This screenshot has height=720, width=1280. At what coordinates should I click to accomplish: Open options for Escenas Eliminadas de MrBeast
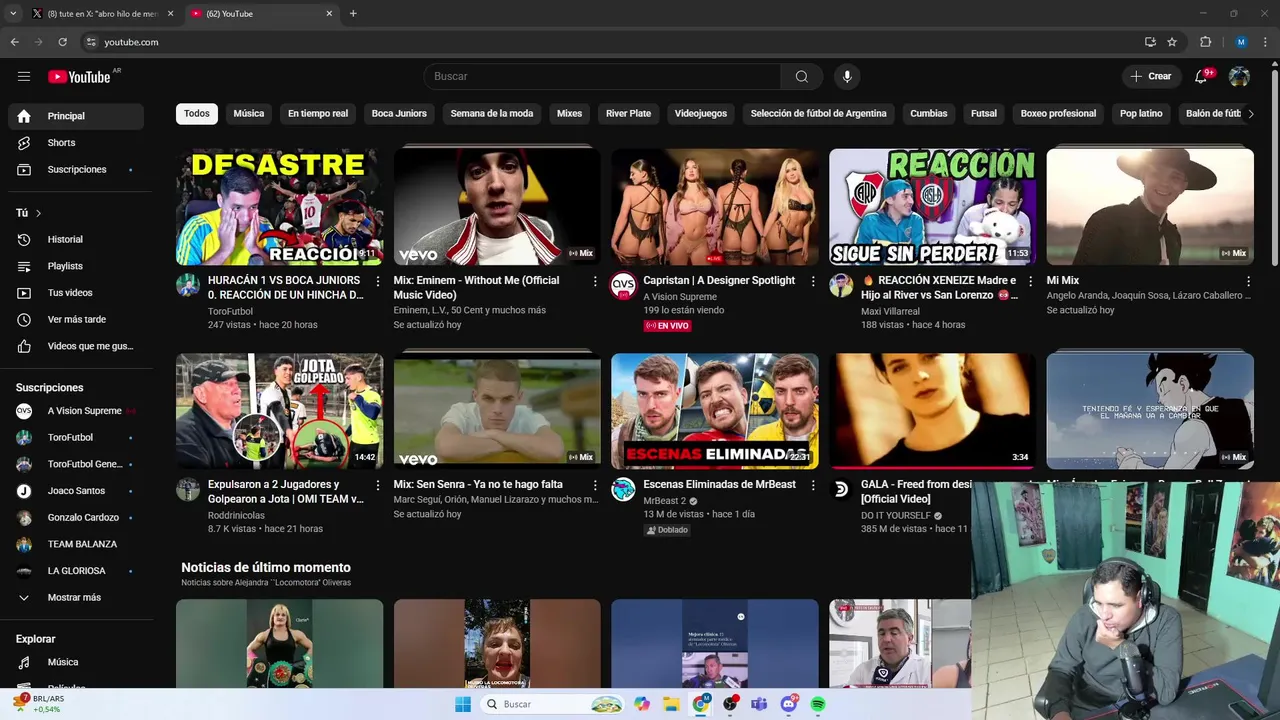(x=812, y=485)
